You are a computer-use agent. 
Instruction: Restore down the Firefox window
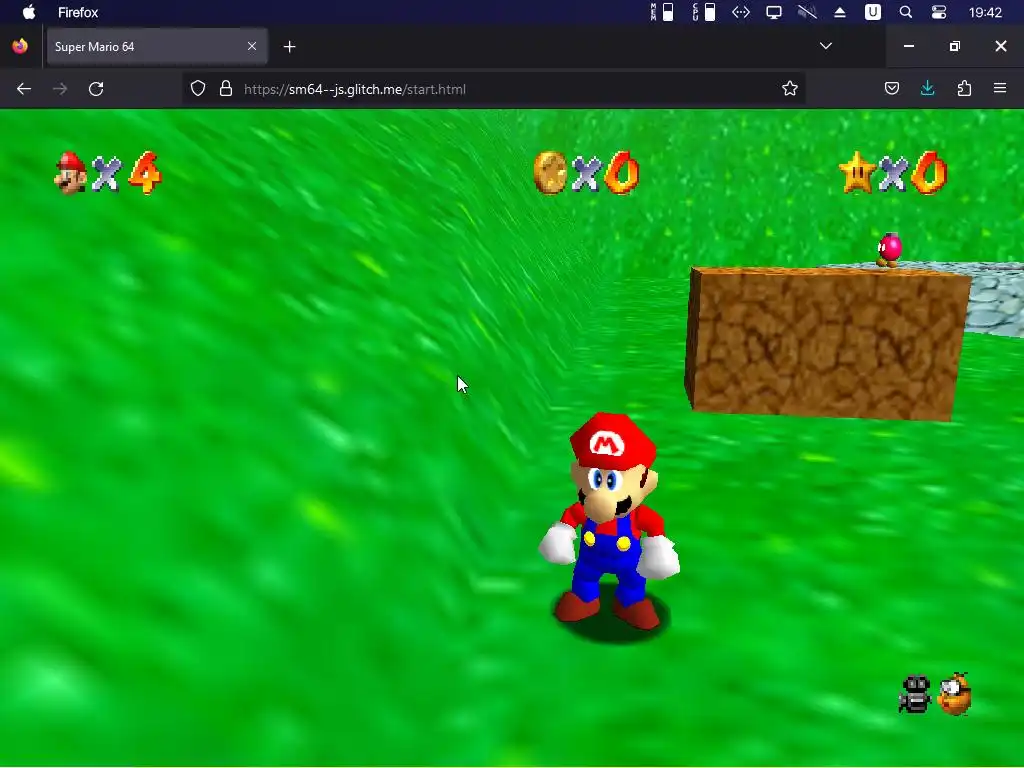point(955,46)
